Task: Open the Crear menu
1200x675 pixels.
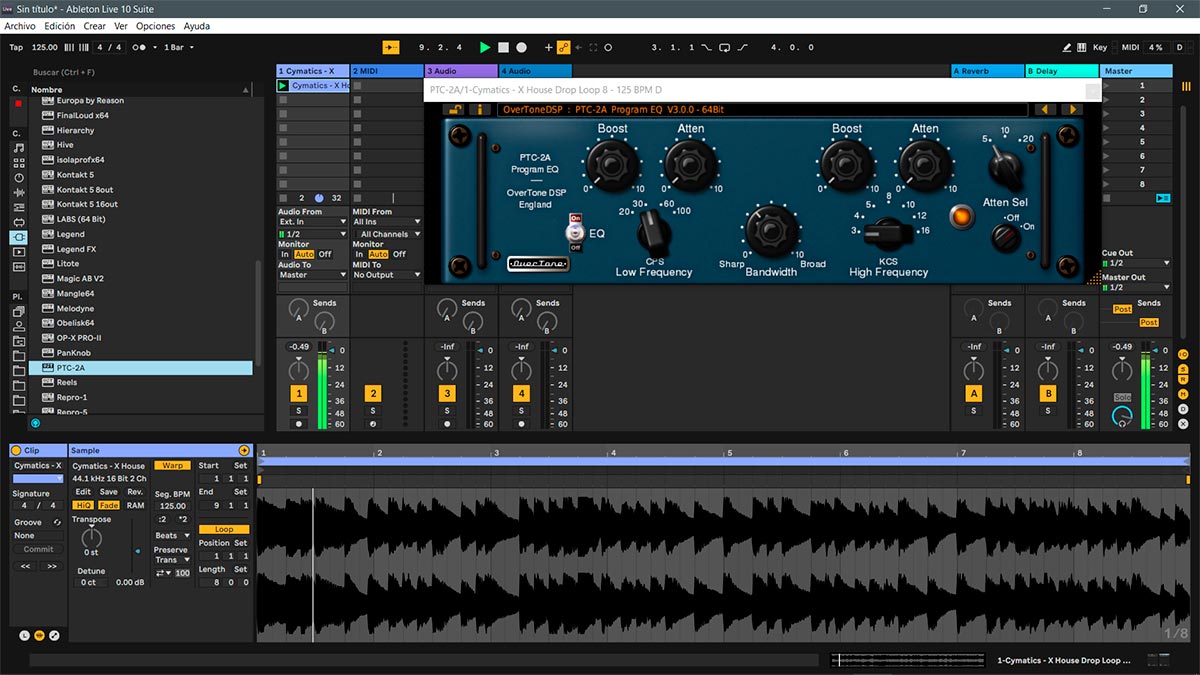Action: pos(95,26)
